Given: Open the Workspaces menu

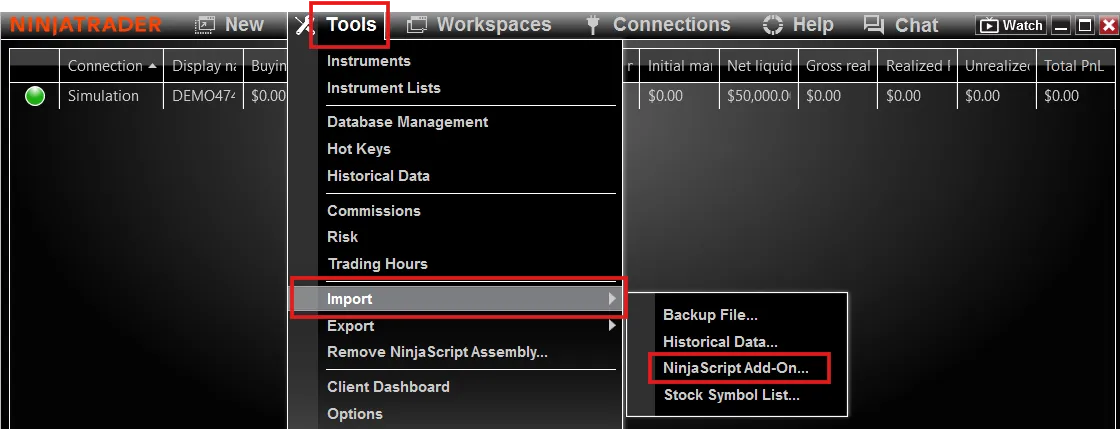Looking at the screenshot, I should click(x=494, y=25).
